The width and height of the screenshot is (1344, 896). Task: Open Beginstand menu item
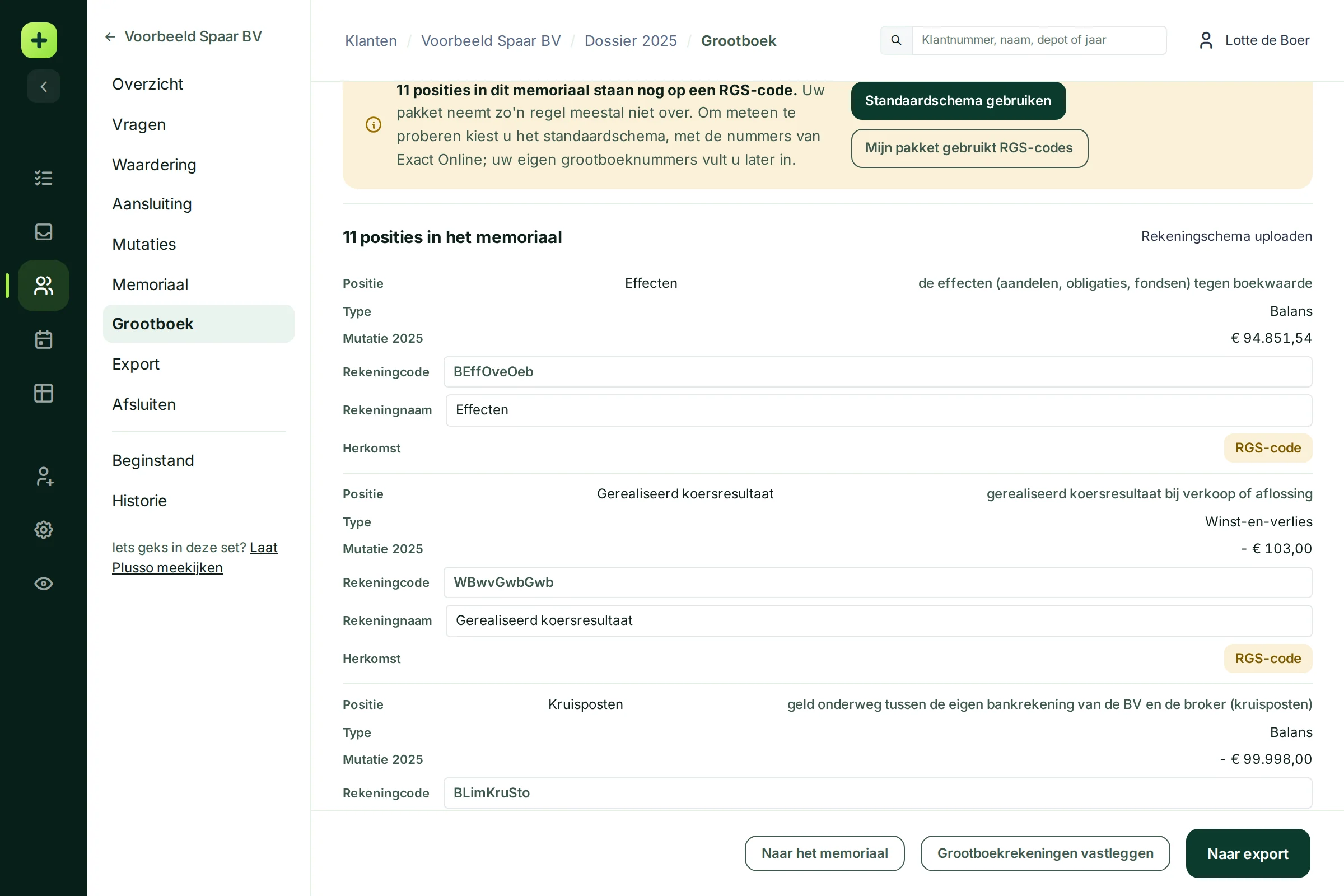point(153,460)
